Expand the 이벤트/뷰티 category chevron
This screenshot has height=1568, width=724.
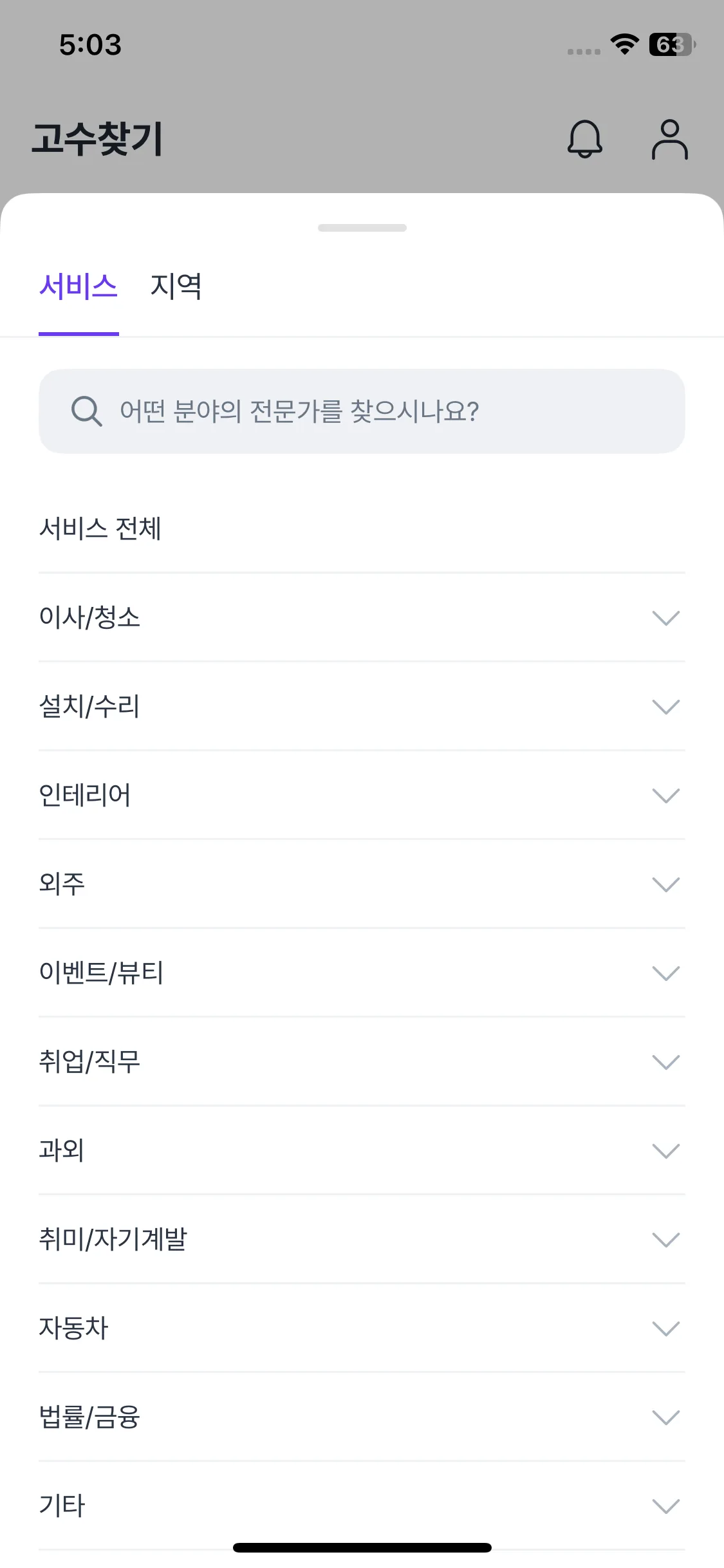tap(665, 973)
